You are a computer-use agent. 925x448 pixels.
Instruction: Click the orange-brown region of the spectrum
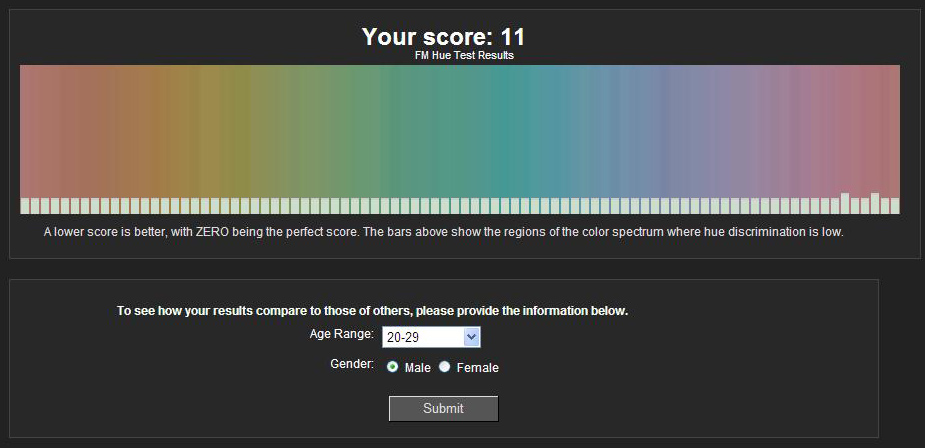click(x=130, y=130)
